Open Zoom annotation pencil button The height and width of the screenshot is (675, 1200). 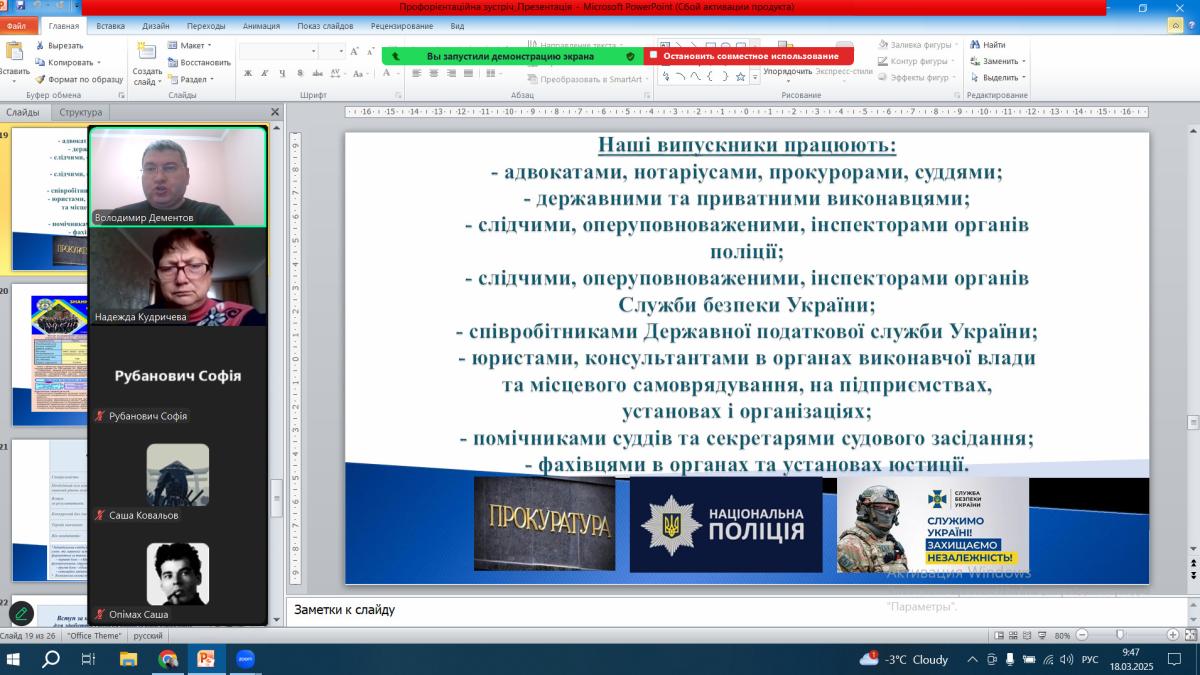[21, 613]
